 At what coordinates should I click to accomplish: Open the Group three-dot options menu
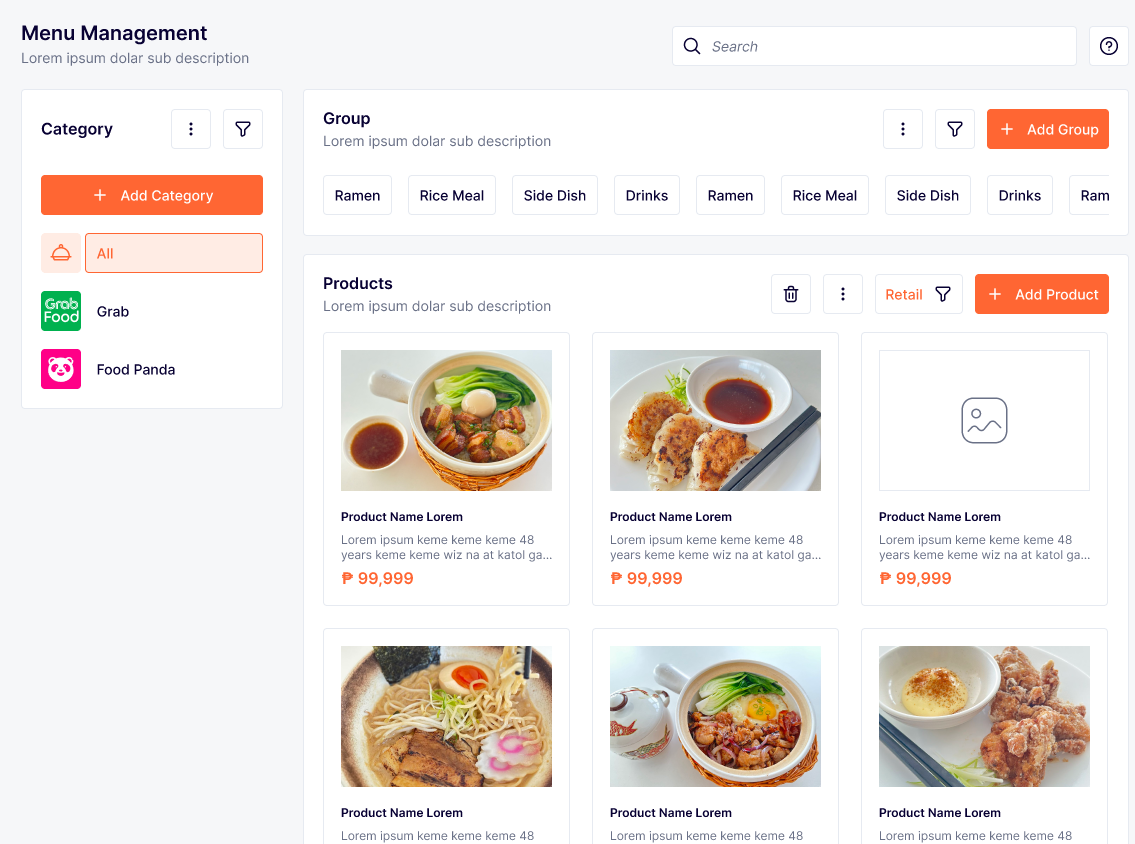[903, 129]
